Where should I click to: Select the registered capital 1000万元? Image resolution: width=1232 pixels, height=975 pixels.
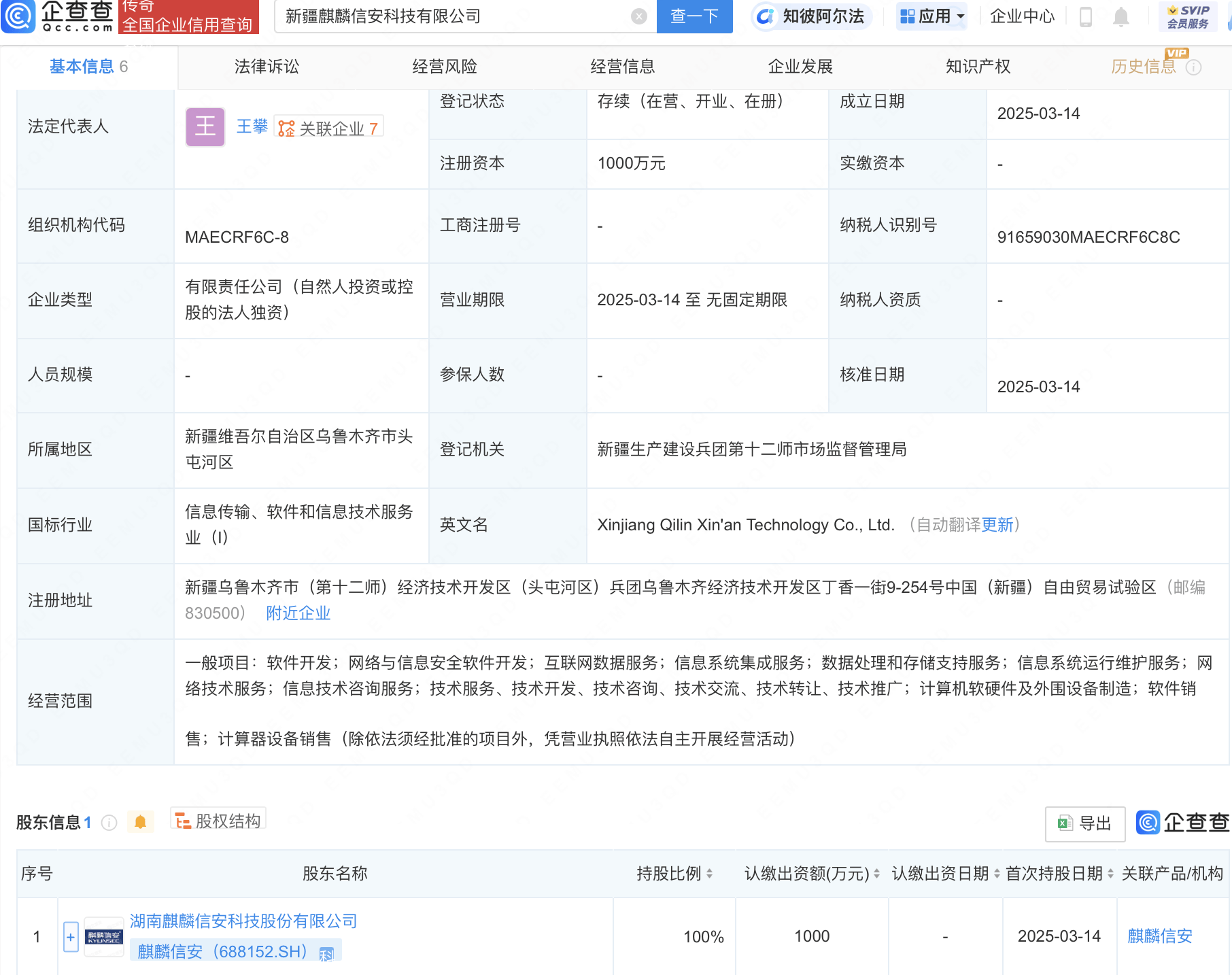(x=631, y=163)
